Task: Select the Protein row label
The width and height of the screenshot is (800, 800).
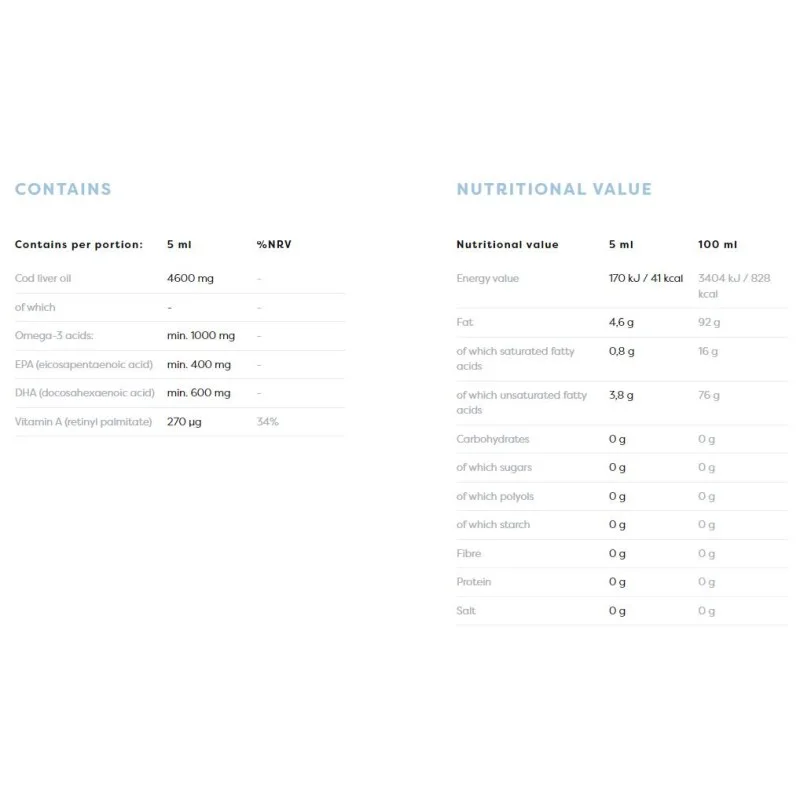Action: pos(474,582)
